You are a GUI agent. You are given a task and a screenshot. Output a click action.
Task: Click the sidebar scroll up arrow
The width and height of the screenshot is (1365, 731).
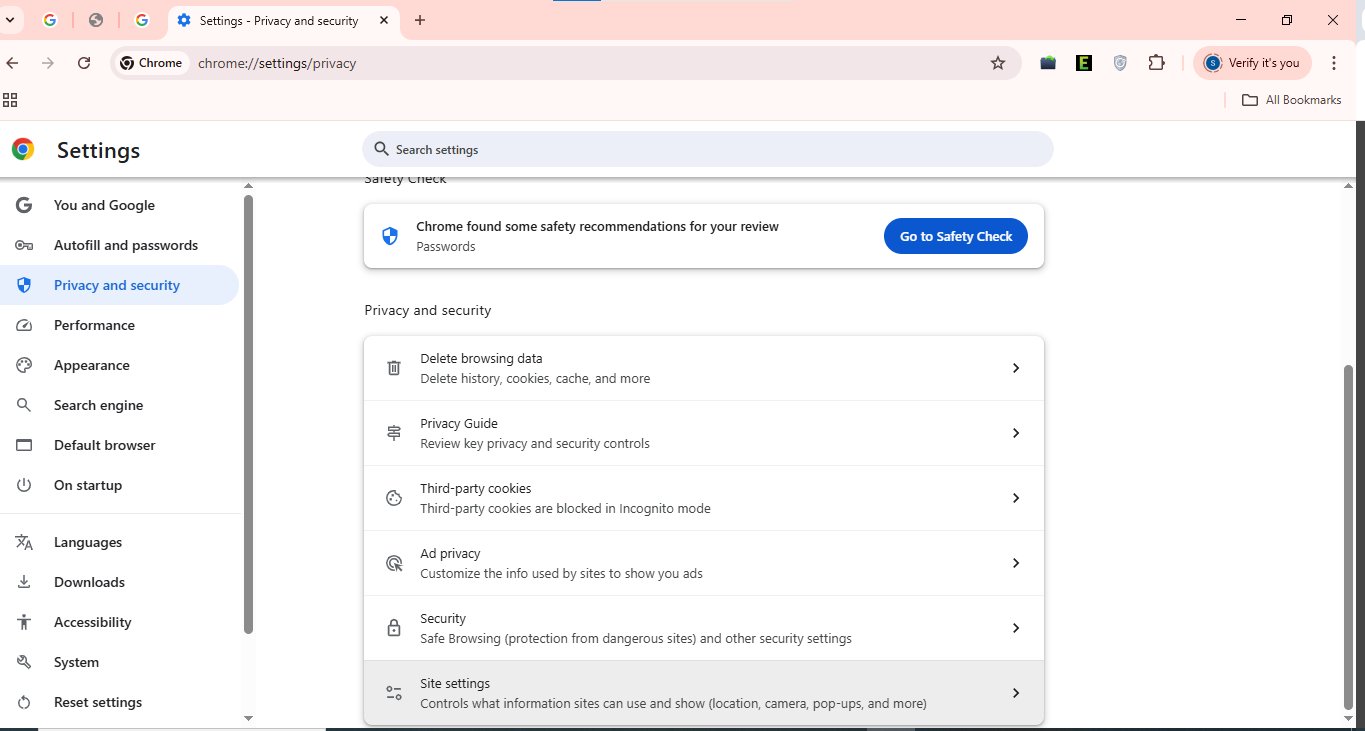pyautogui.click(x=248, y=186)
